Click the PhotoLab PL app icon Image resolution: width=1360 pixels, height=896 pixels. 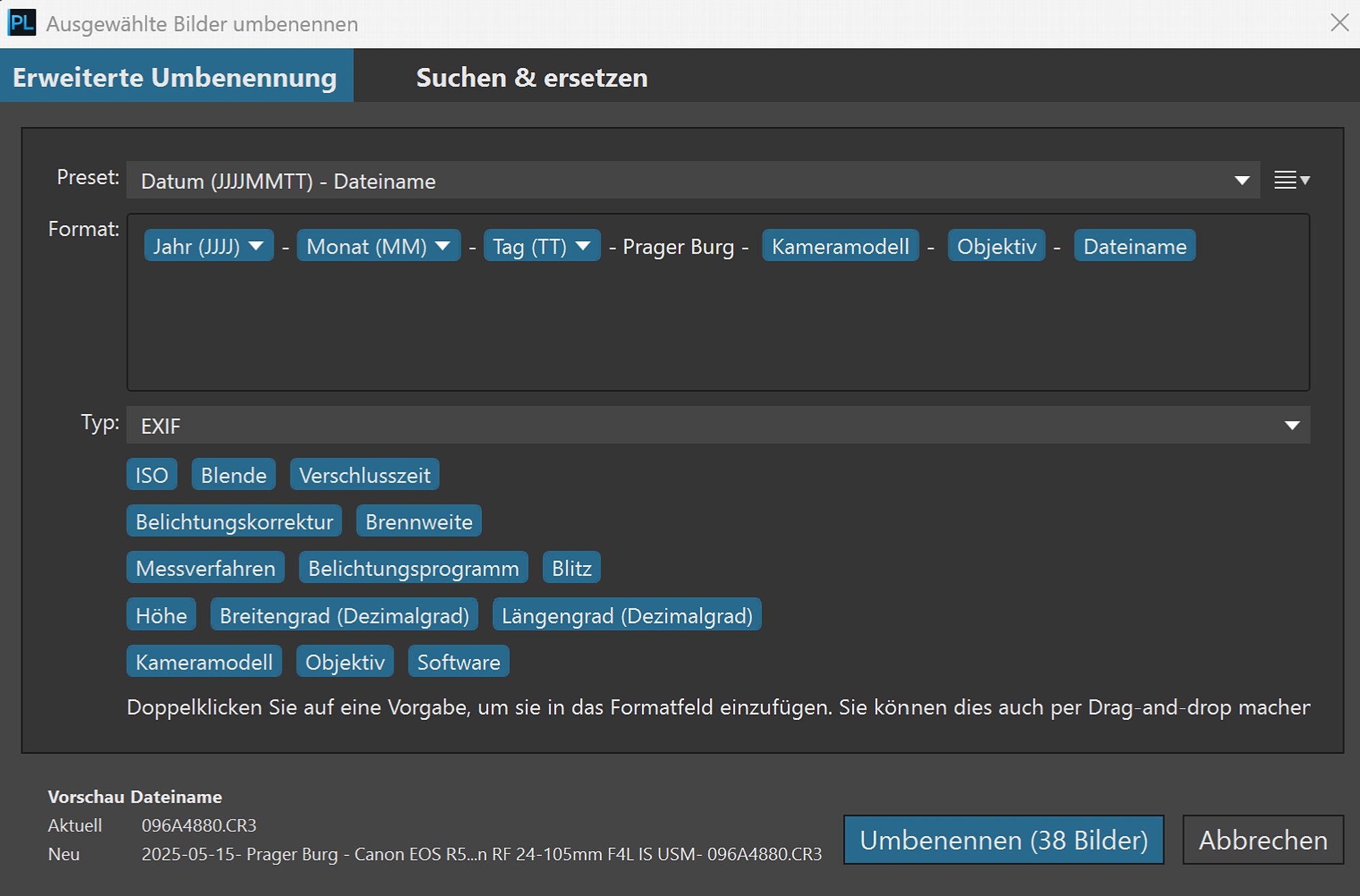click(21, 23)
